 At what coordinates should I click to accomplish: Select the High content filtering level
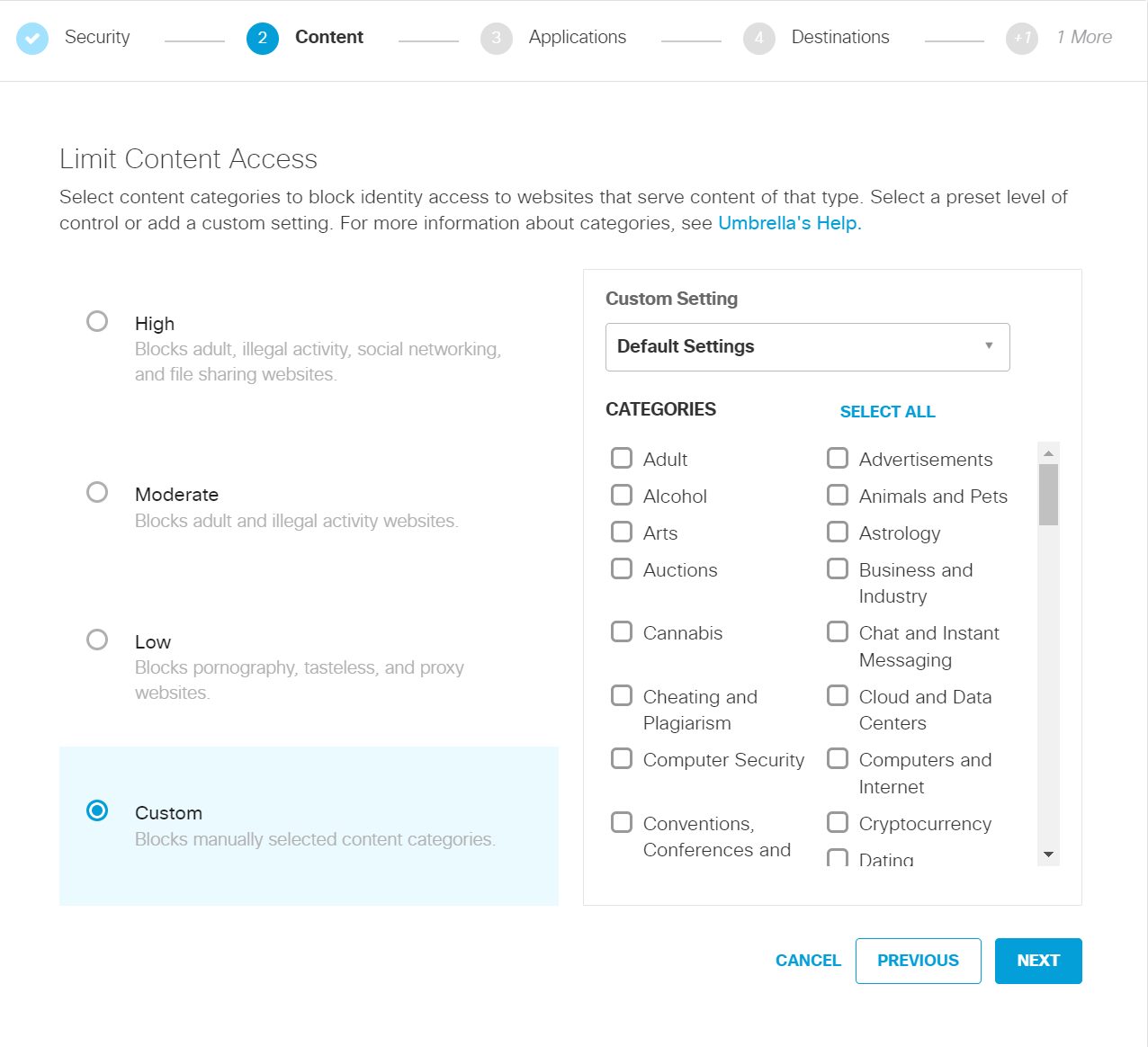(x=96, y=320)
